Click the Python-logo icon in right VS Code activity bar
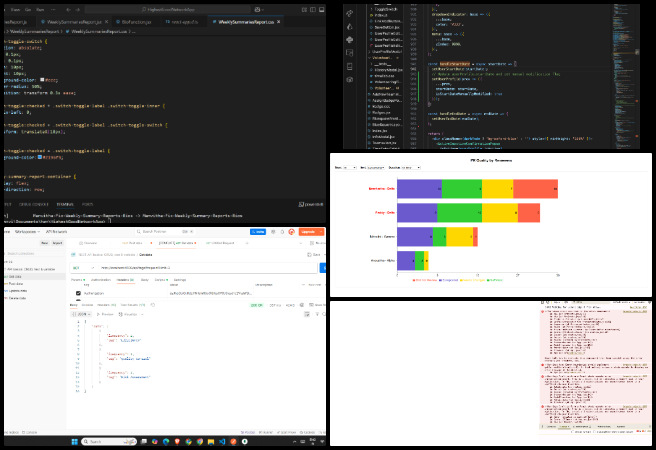Image resolution: width=656 pixels, height=450 pixels. [x=349, y=40]
